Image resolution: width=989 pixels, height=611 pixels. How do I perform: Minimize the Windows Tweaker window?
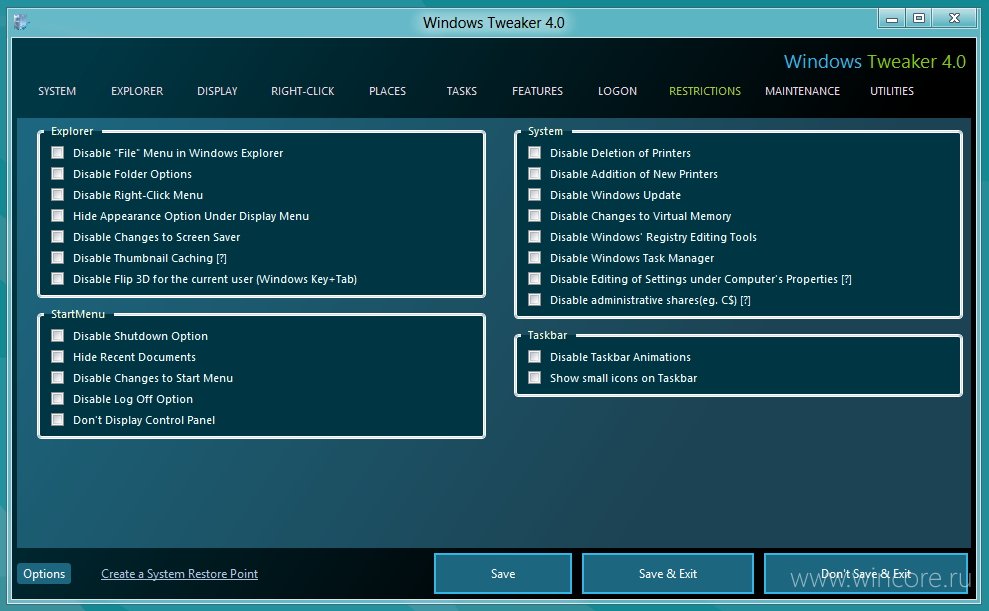click(x=891, y=19)
